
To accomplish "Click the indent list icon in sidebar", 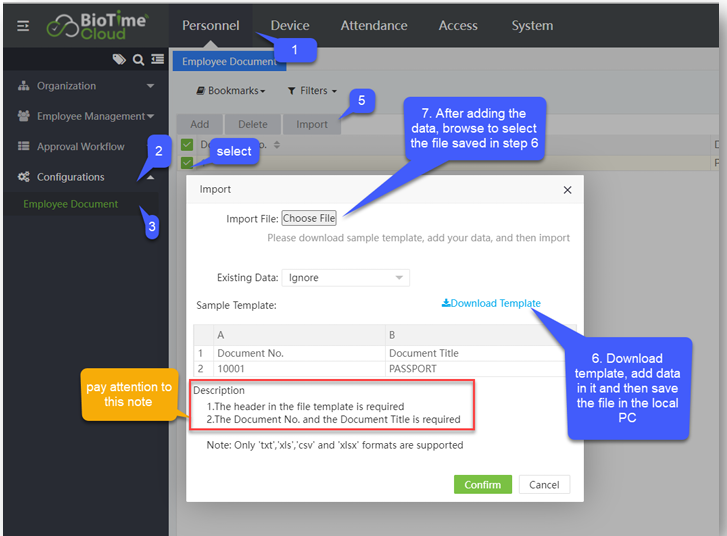I will coord(157,60).
